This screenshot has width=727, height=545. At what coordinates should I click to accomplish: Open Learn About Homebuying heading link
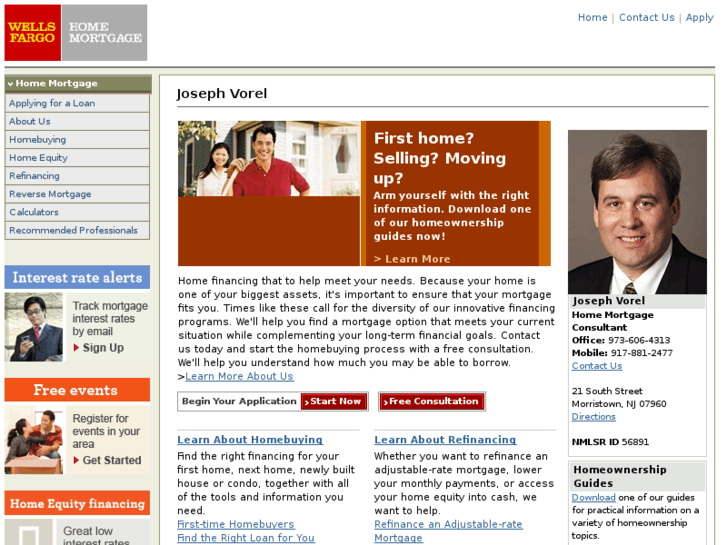click(250, 440)
